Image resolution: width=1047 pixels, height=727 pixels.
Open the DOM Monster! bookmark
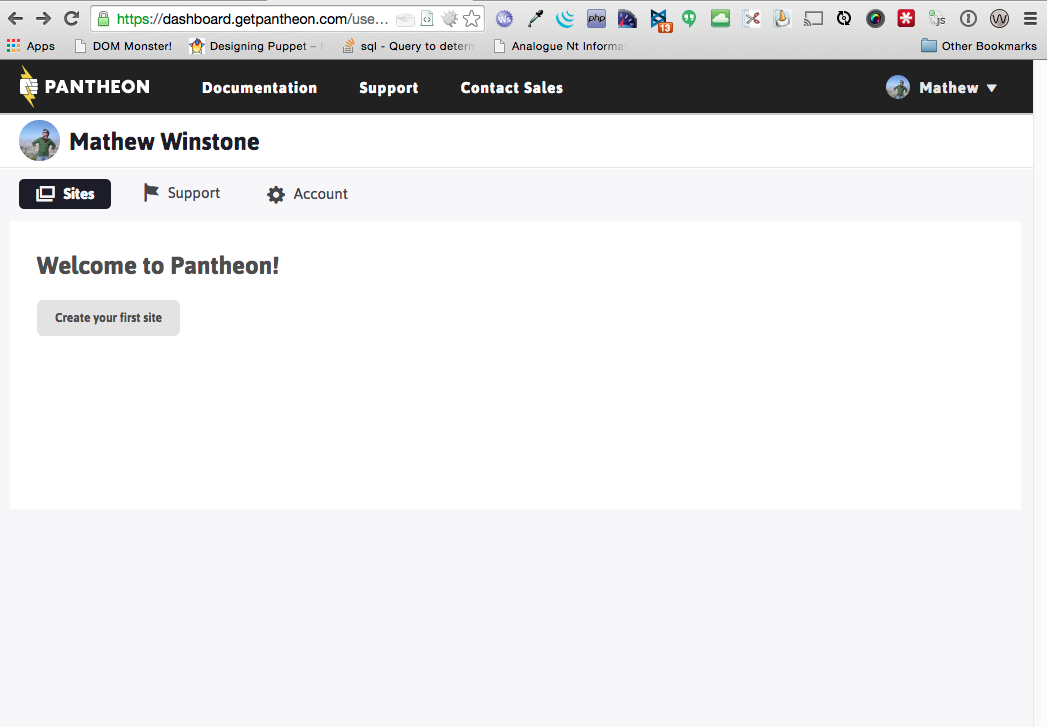tap(124, 46)
